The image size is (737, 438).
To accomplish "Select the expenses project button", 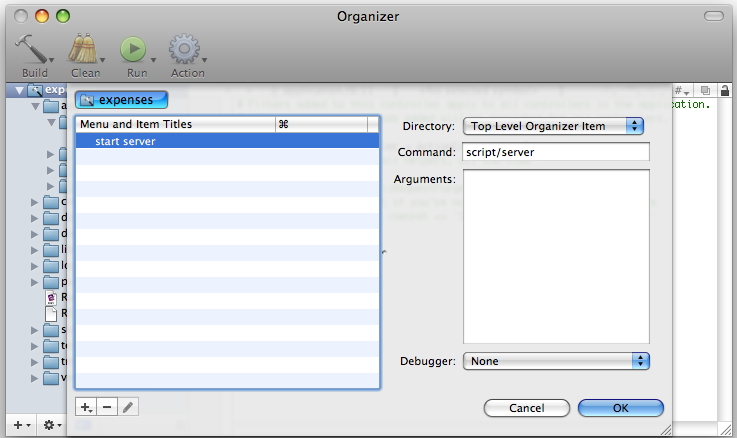I will click(121, 100).
